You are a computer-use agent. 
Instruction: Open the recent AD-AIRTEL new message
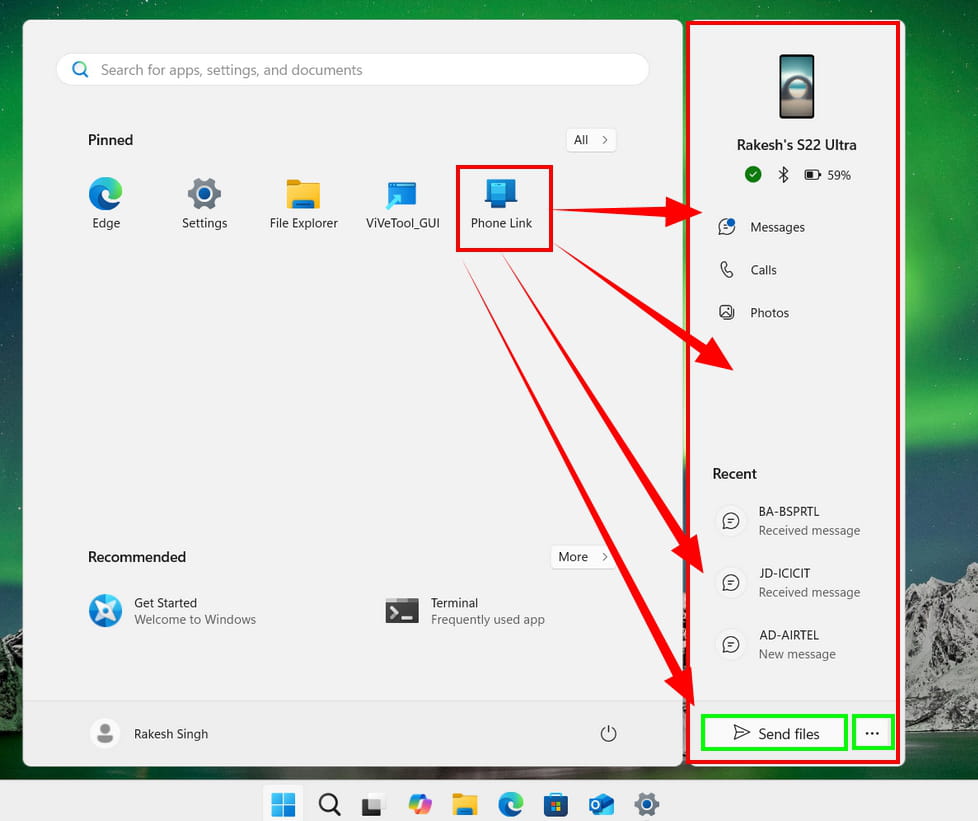click(796, 644)
